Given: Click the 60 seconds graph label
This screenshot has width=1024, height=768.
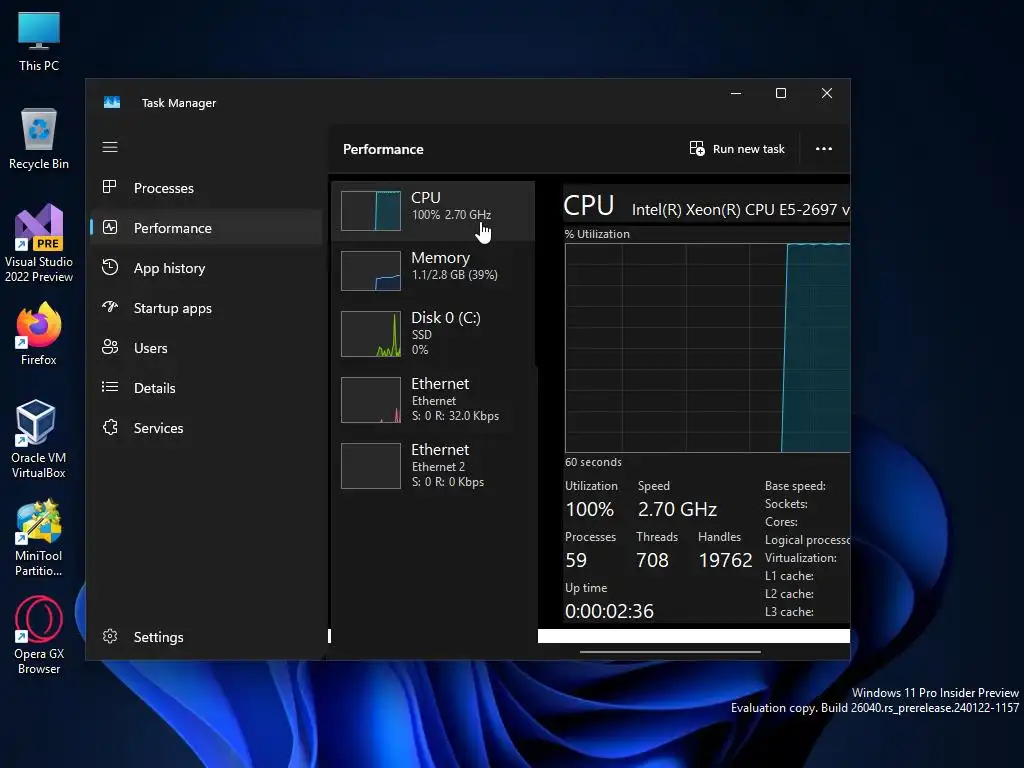Looking at the screenshot, I should (x=593, y=462).
